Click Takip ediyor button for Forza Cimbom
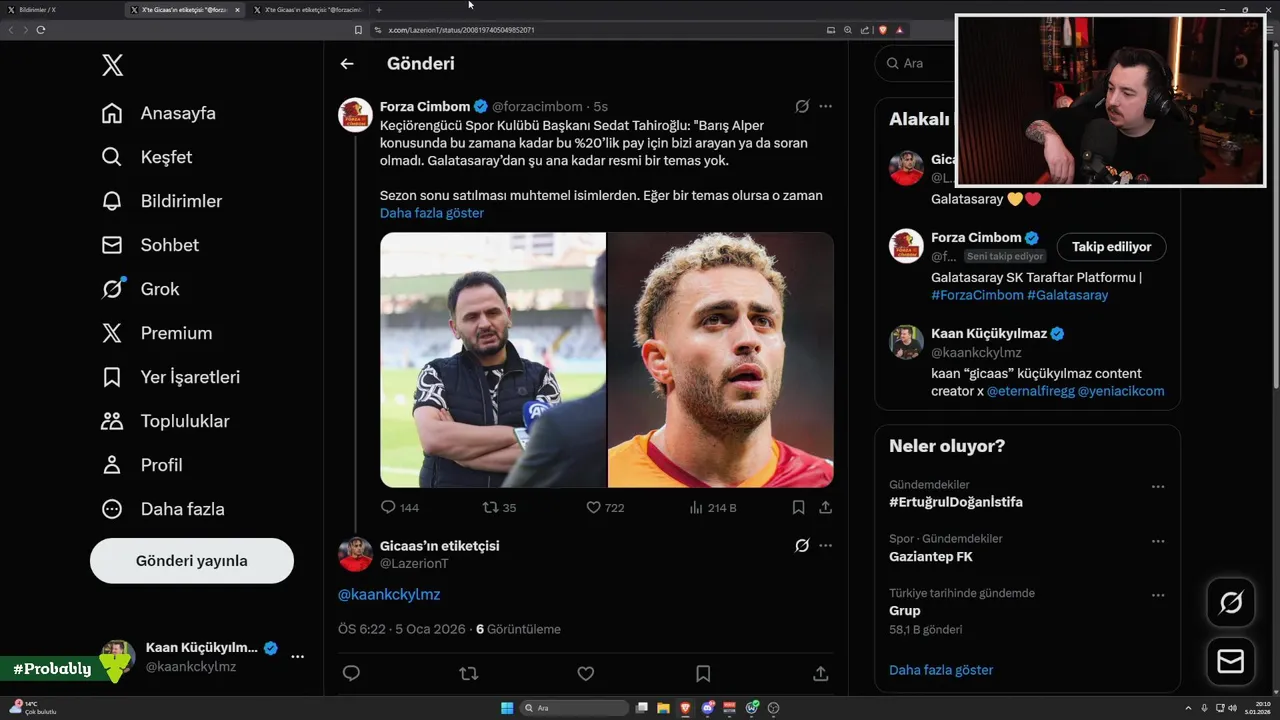The image size is (1280, 720). [x=1111, y=247]
